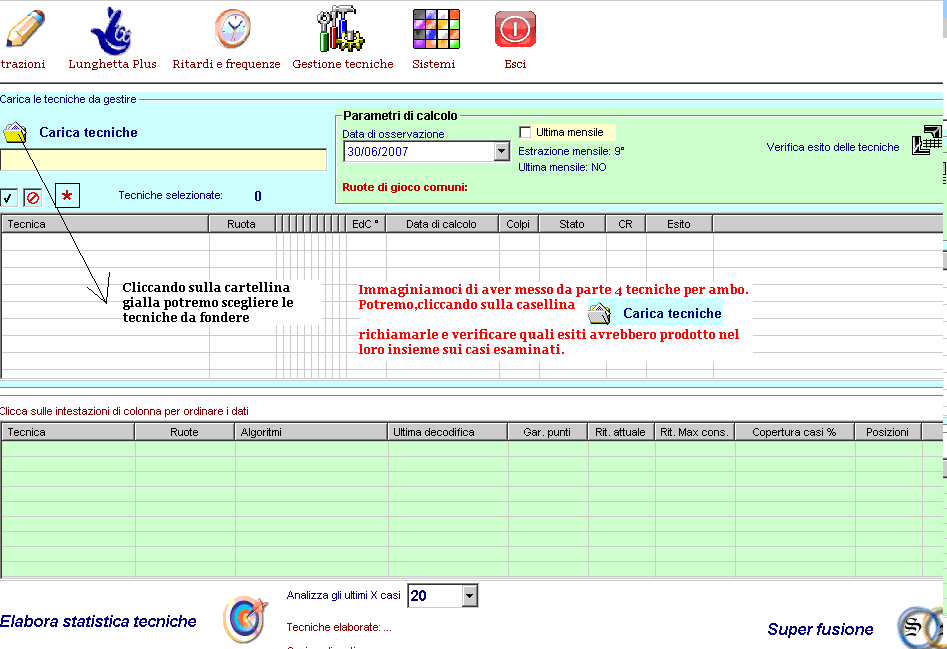
Task: Click 'Tecniche elaborate: ...' text
Action: click(339, 627)
